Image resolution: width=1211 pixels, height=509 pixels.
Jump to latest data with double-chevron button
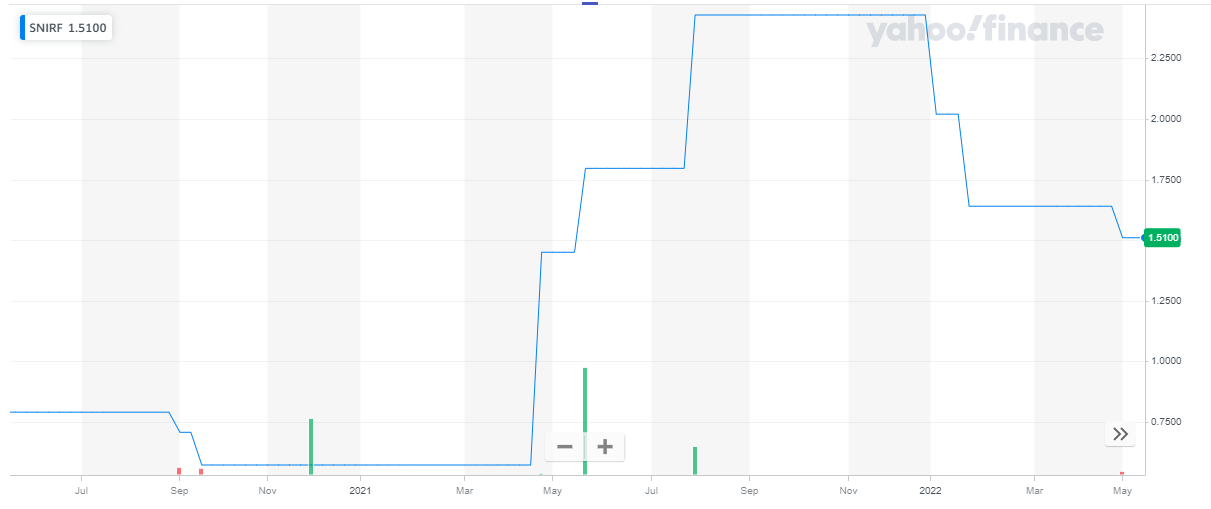click(1120, 434)
